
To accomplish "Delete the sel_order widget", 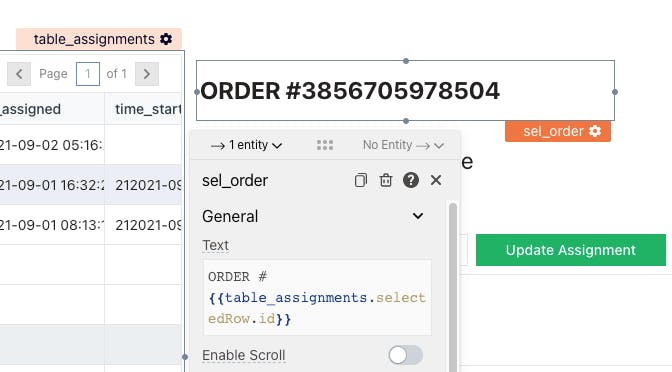I will (386, 180).
